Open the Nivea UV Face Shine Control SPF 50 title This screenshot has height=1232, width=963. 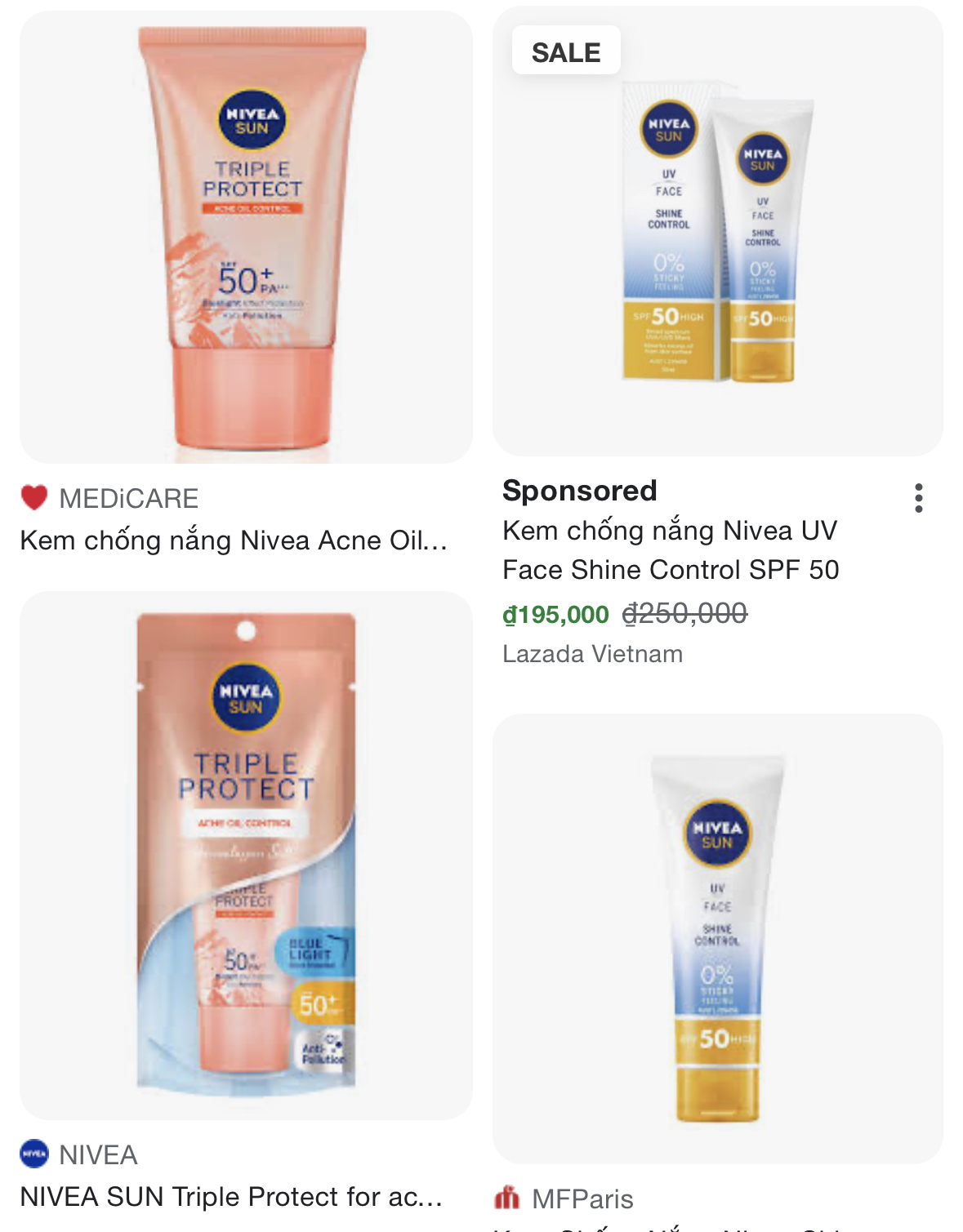click(671, 549)
